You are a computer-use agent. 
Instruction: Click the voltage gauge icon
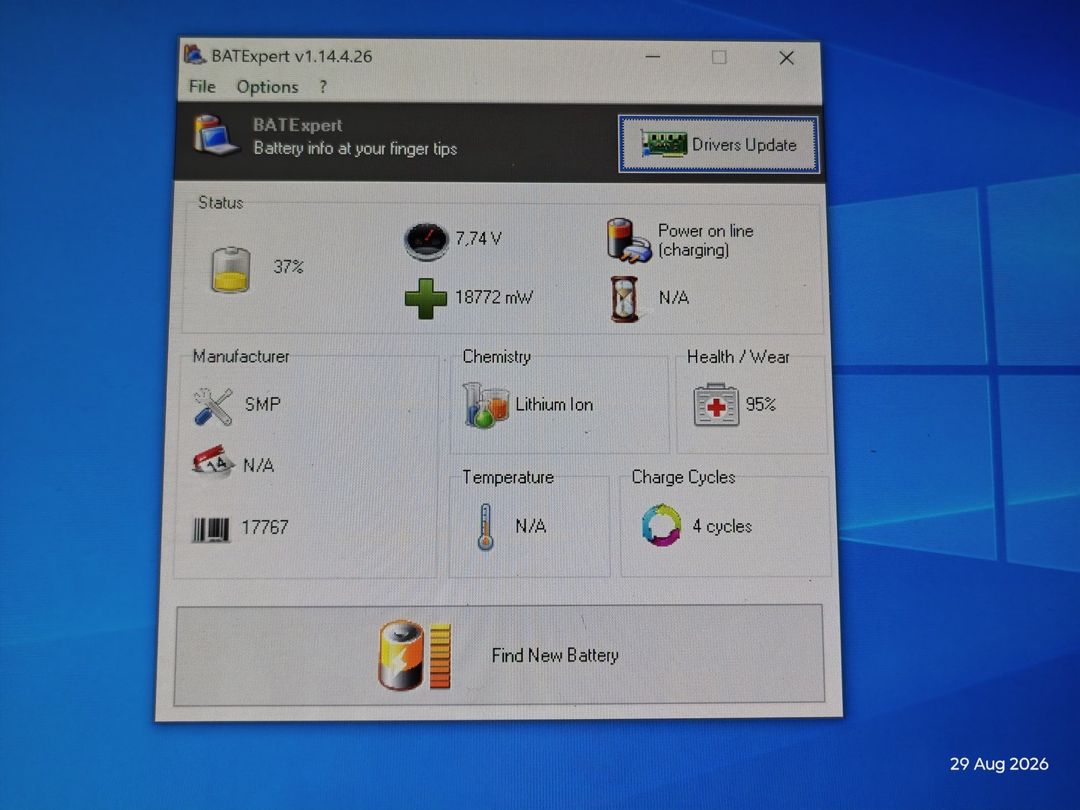426,241
